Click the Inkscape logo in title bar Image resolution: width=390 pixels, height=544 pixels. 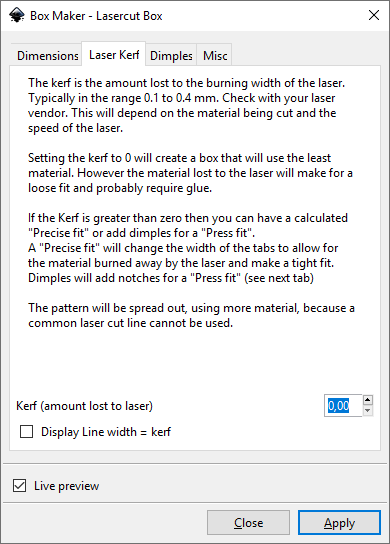(16, 16)
